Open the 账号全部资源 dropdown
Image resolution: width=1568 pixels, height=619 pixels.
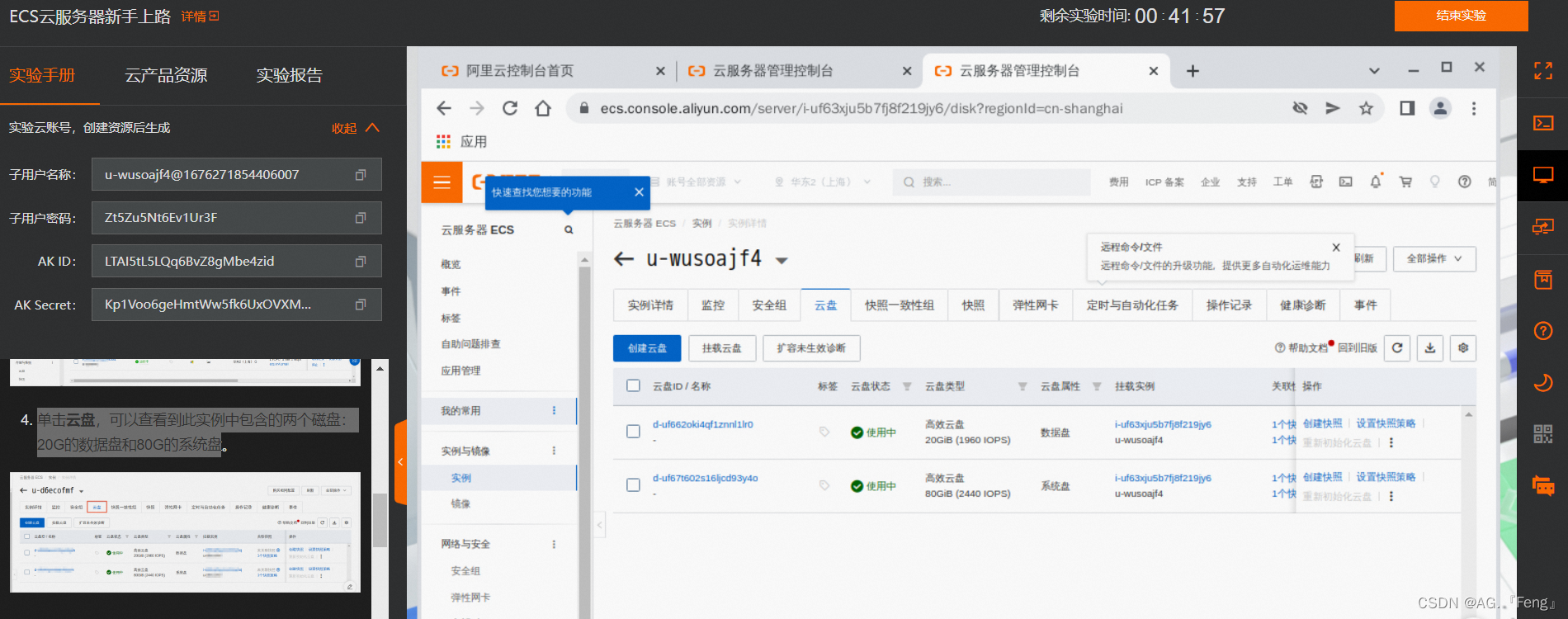click(x=696, y=182)
